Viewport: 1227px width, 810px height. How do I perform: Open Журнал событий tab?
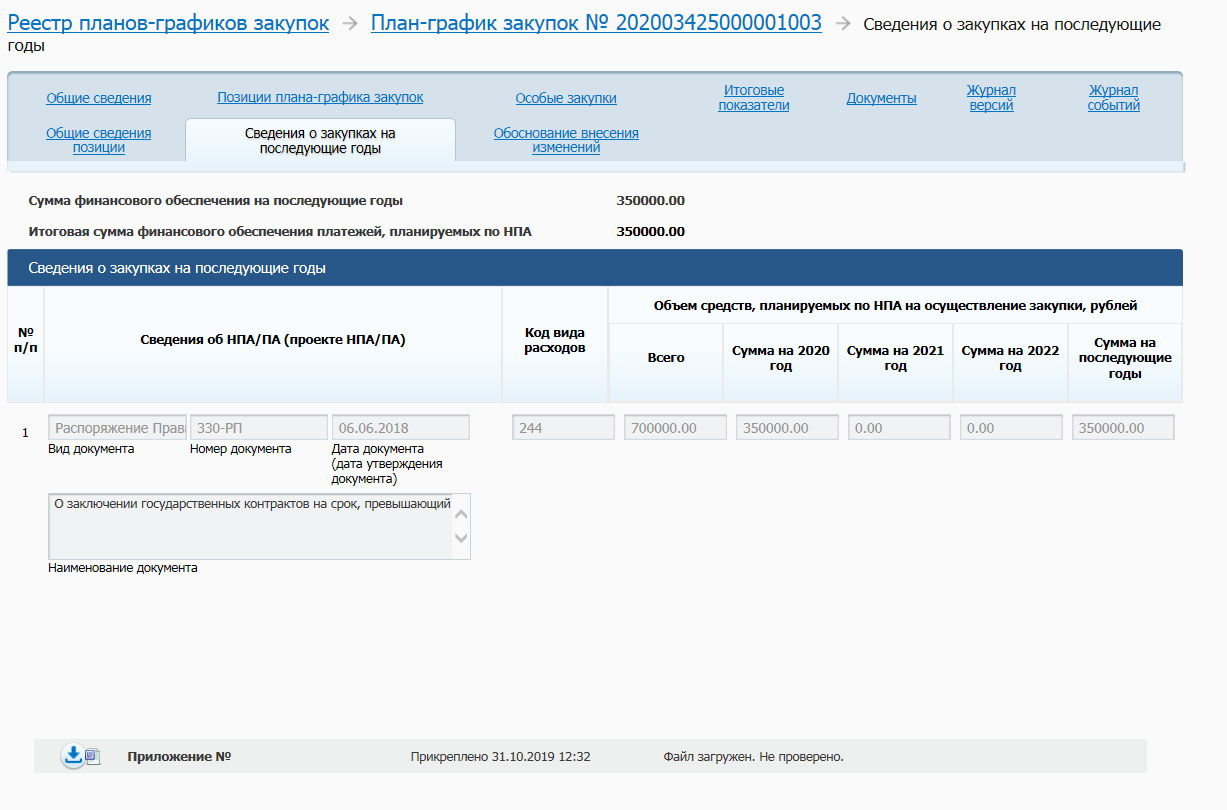(x=1114, y=98)
